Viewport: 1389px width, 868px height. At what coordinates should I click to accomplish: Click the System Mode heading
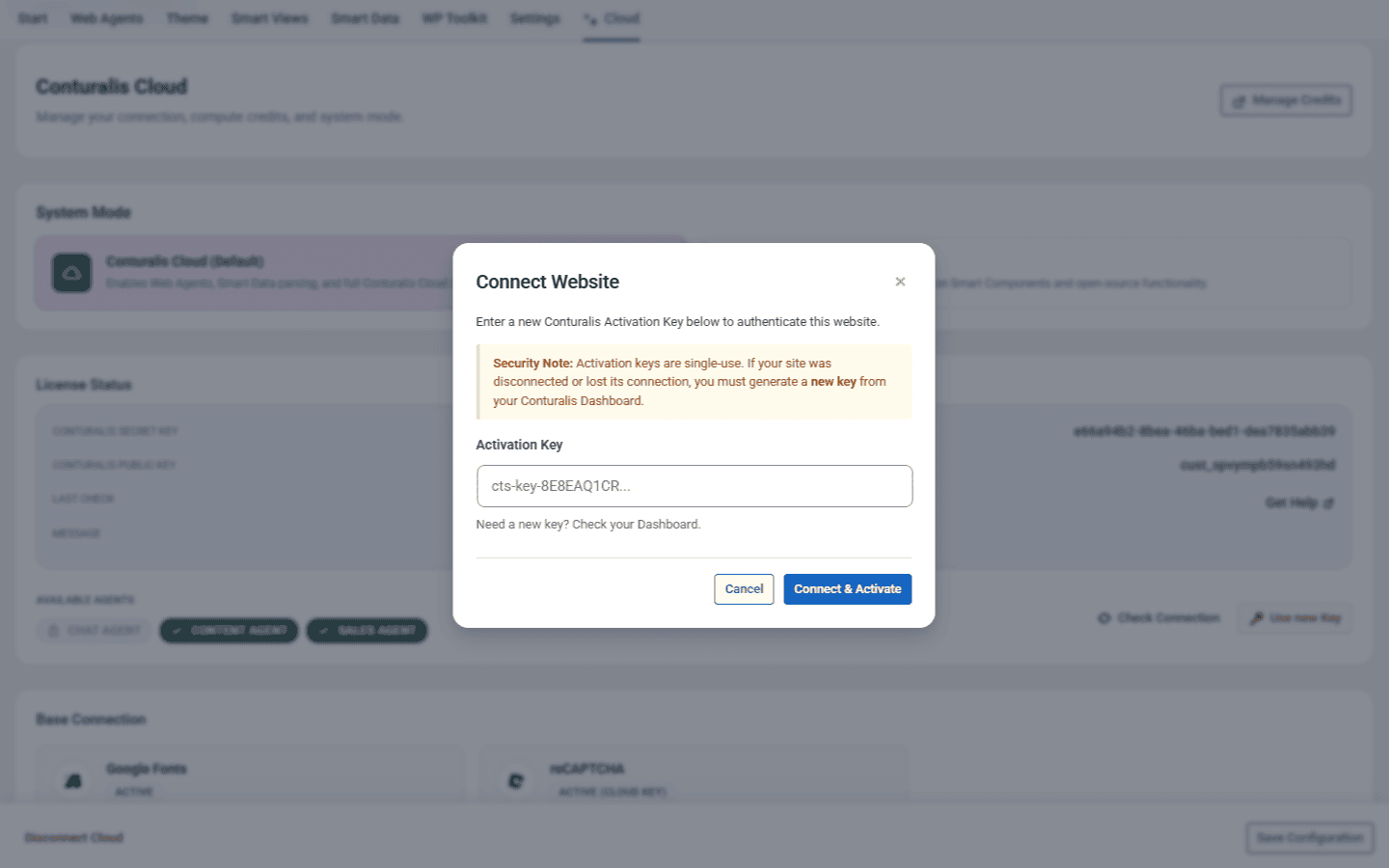pos(84,212)
